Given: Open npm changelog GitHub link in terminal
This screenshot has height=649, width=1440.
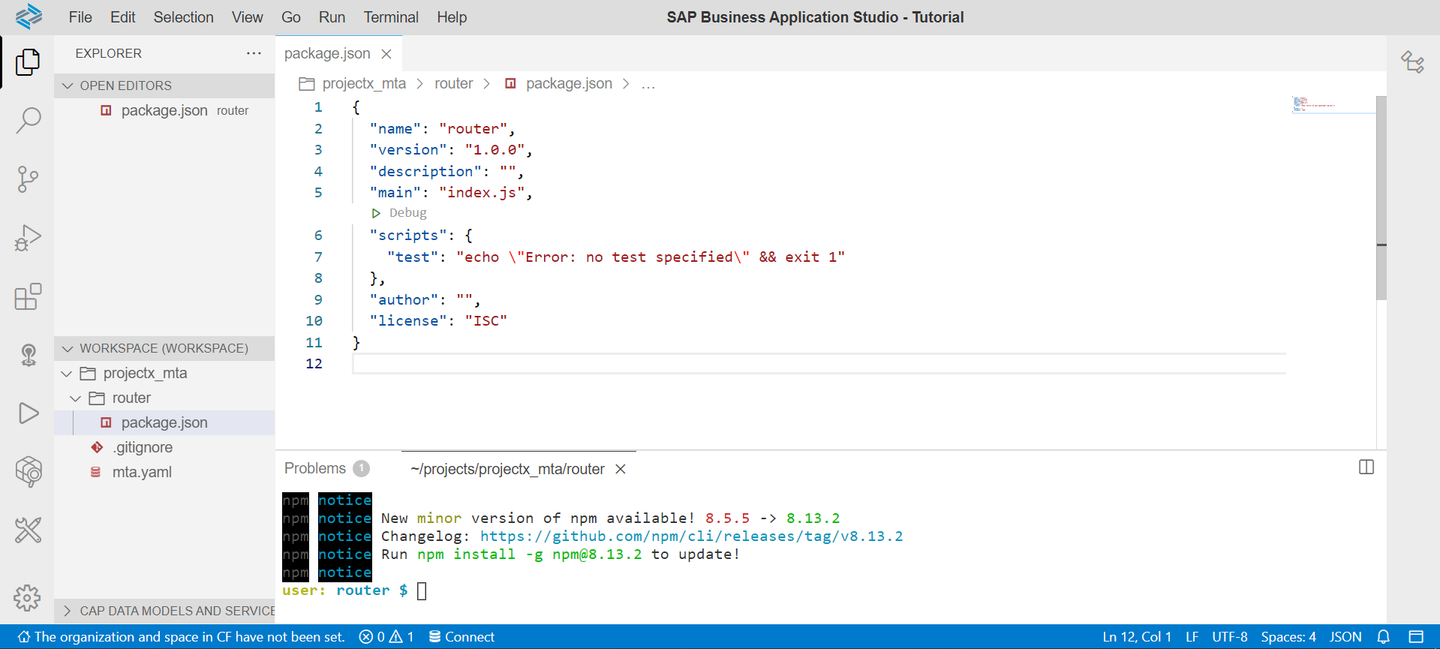Looking at the screenshot, I should click(691, 536).
